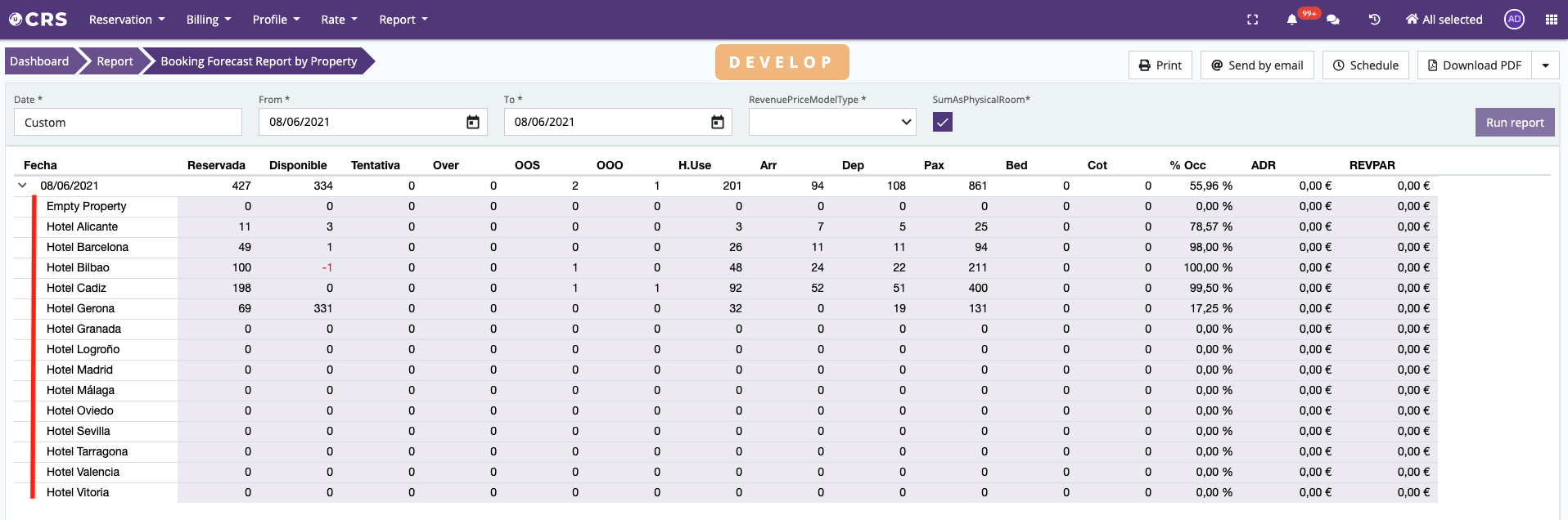
Task: Expand the Download PDF options arrow
Action: (1545, 65)
